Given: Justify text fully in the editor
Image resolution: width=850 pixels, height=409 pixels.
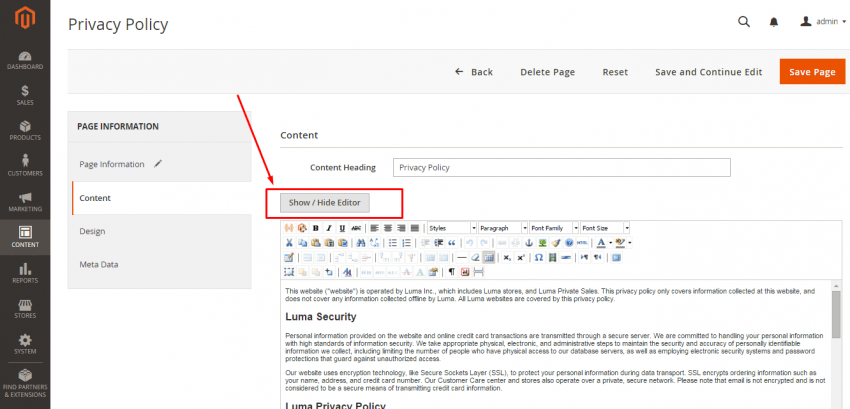Looking at the screenshot, I should [415, 228].
